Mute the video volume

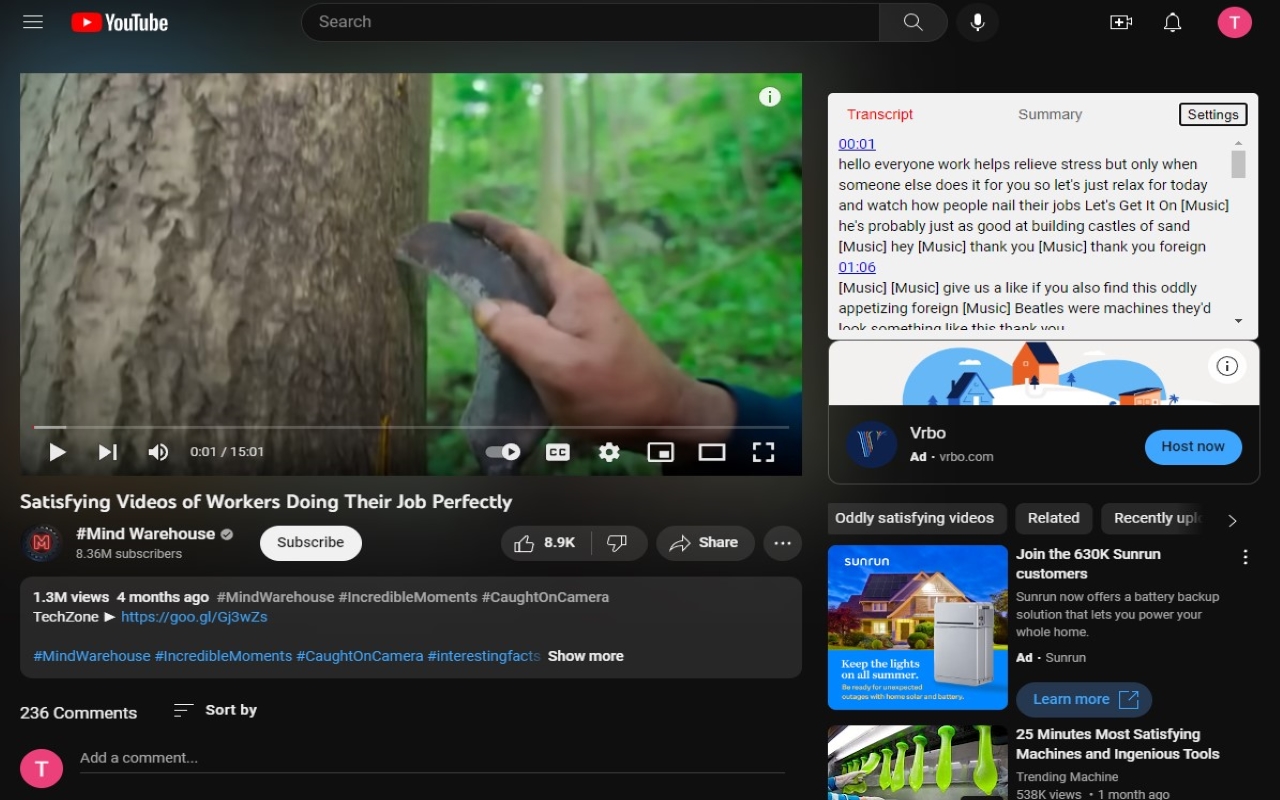(x=158, y=452)
